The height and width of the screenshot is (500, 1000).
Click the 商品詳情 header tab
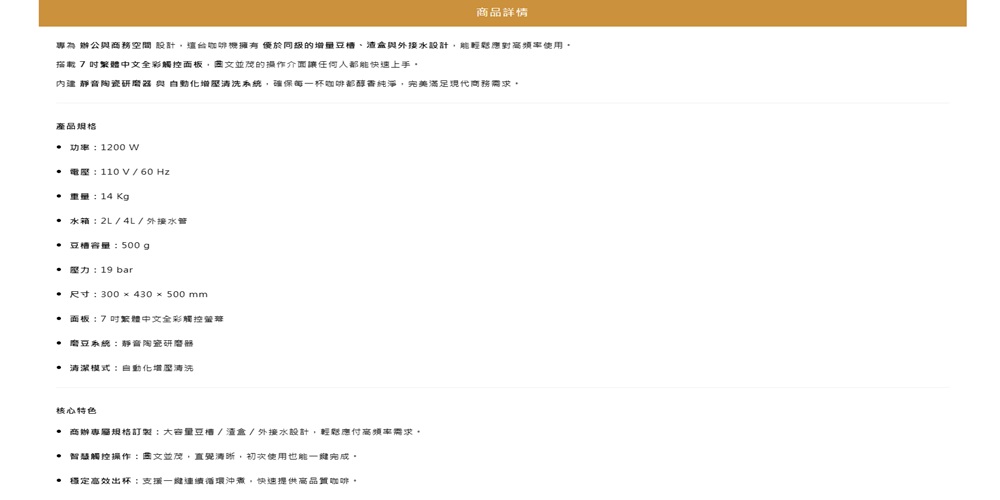point(502,13)
